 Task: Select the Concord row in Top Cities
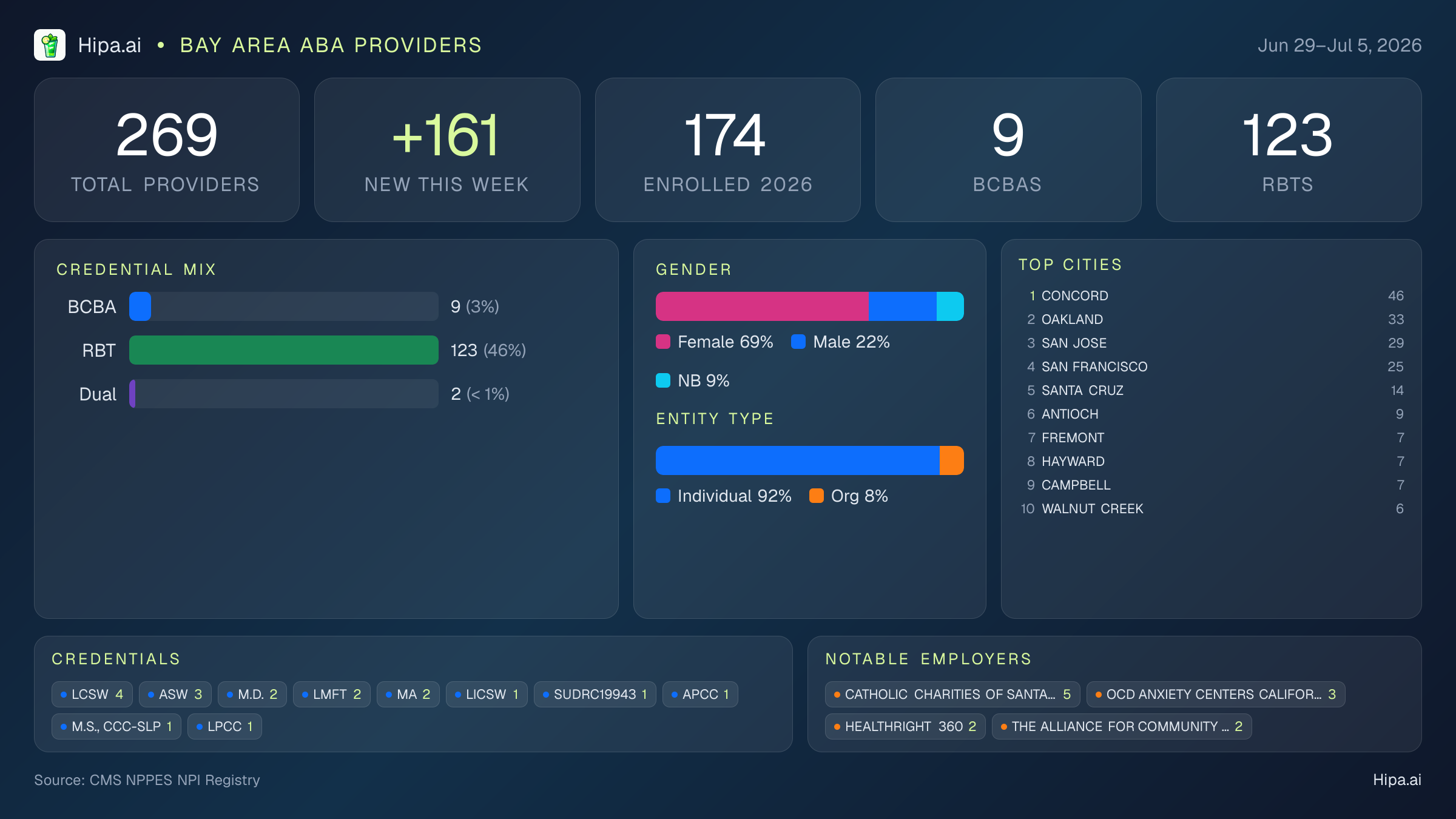[x=1212, y=295]
